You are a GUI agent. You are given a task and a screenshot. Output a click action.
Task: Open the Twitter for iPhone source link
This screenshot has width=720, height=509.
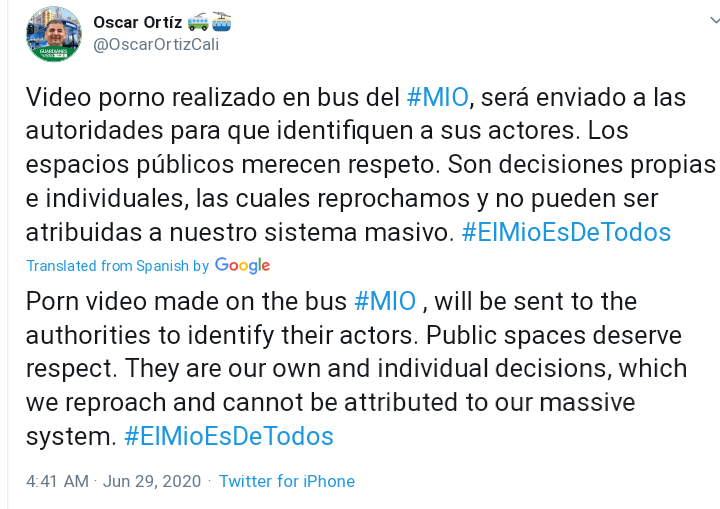click(x=287, y=481)
